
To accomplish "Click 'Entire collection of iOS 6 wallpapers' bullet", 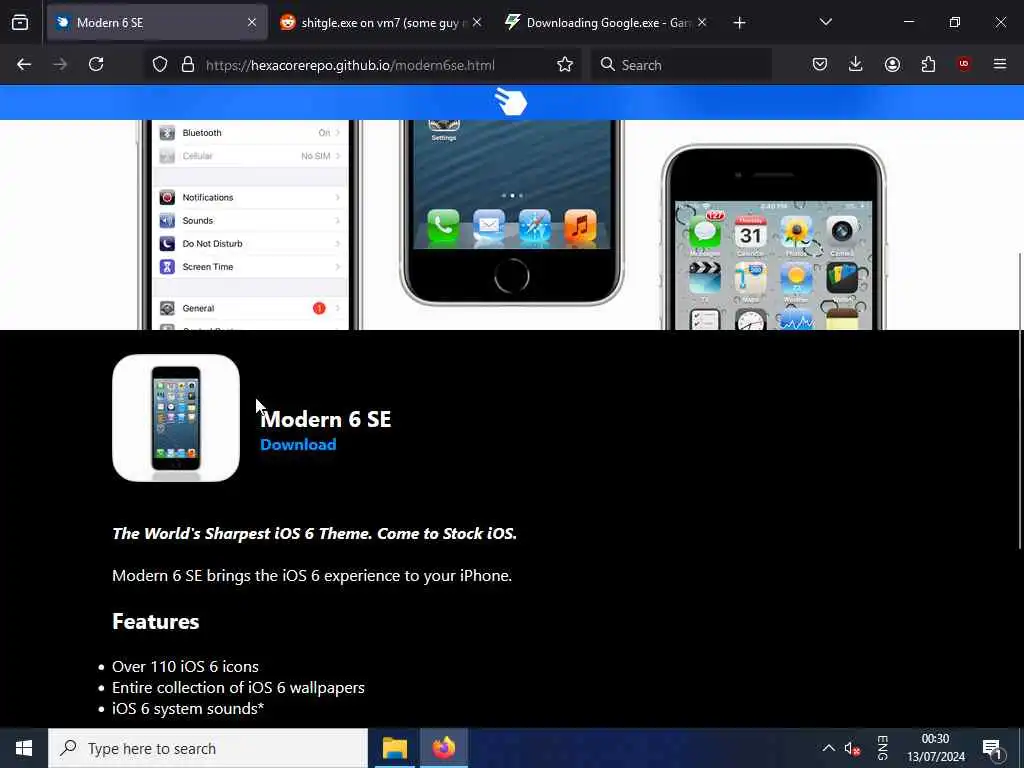I will pos(238,688).
